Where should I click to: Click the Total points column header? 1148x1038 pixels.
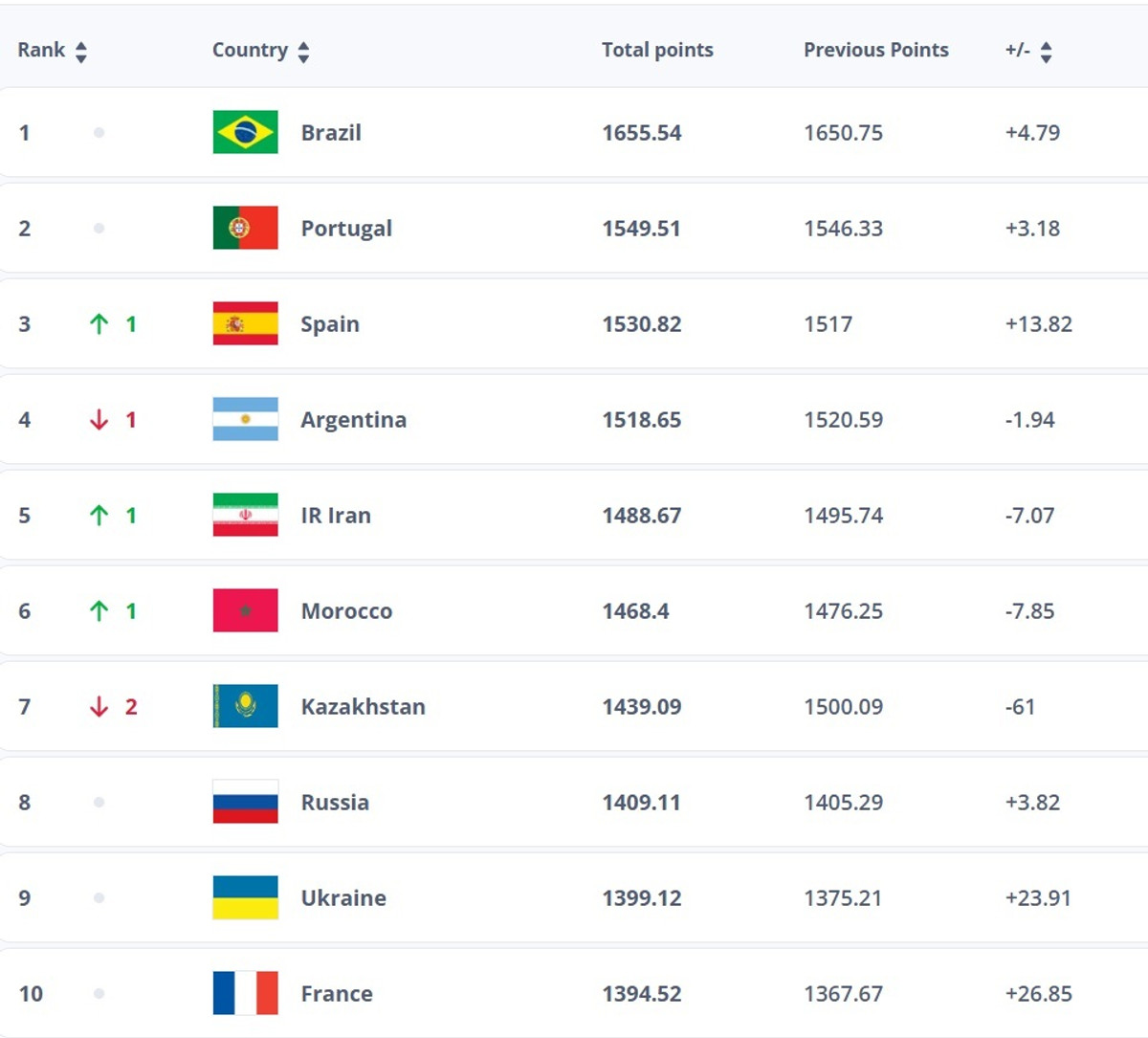(657, 51)
